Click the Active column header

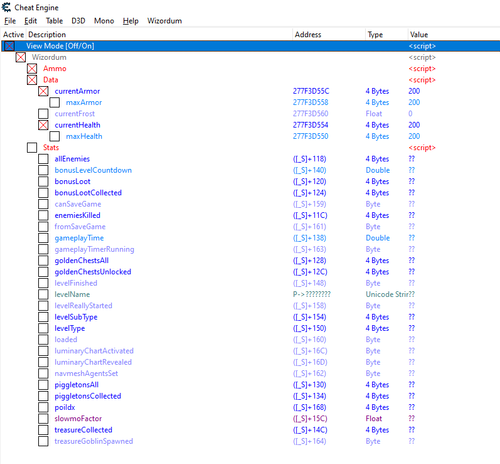[13, 35]
